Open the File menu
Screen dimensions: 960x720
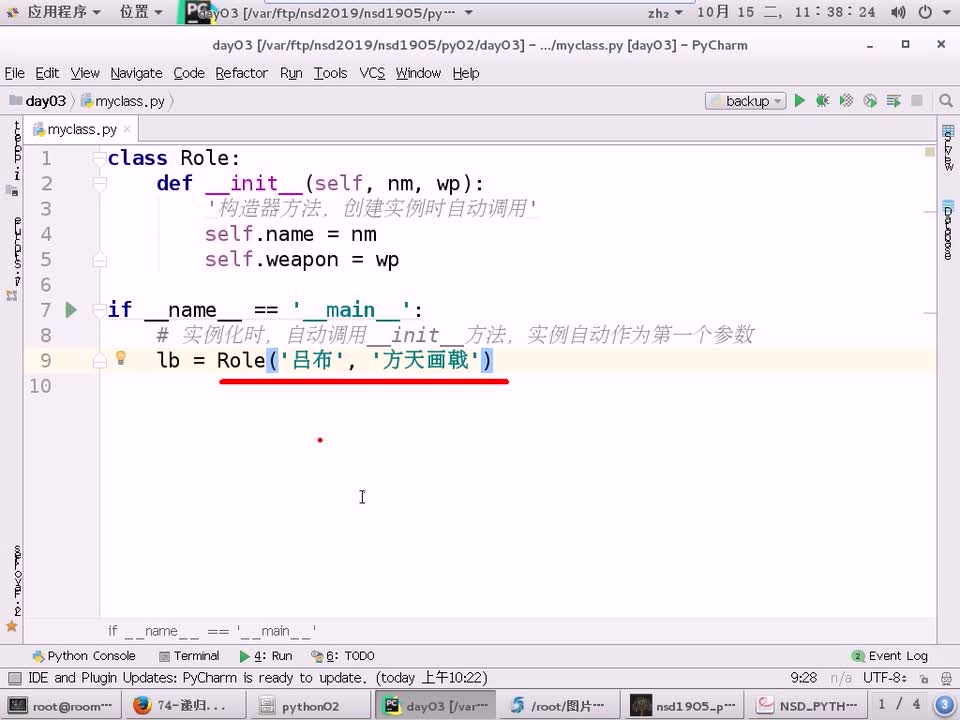(14, 73)
